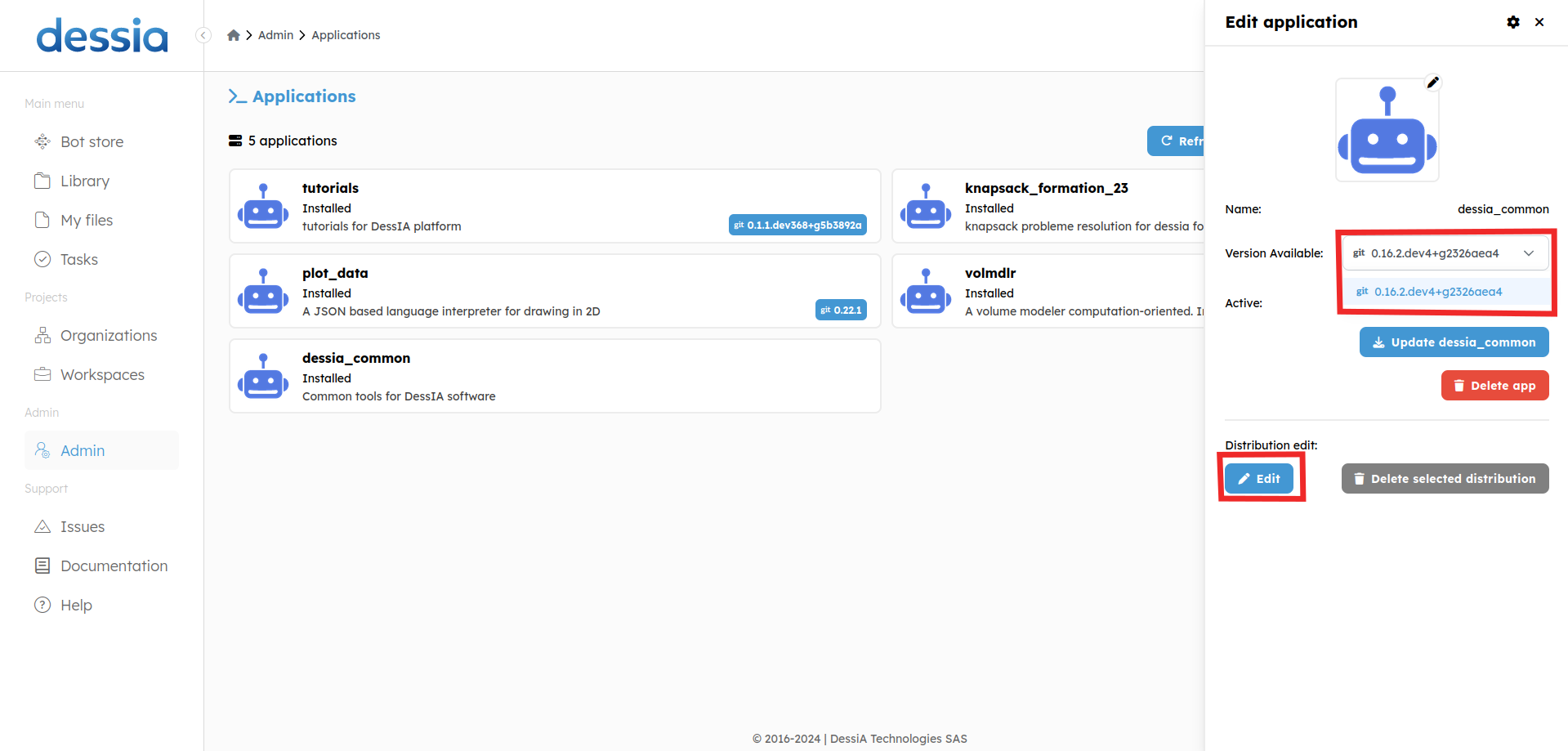Collapse the sidebar with the chevron button
The image size is (1568, 751).
(x=203, y=35)
